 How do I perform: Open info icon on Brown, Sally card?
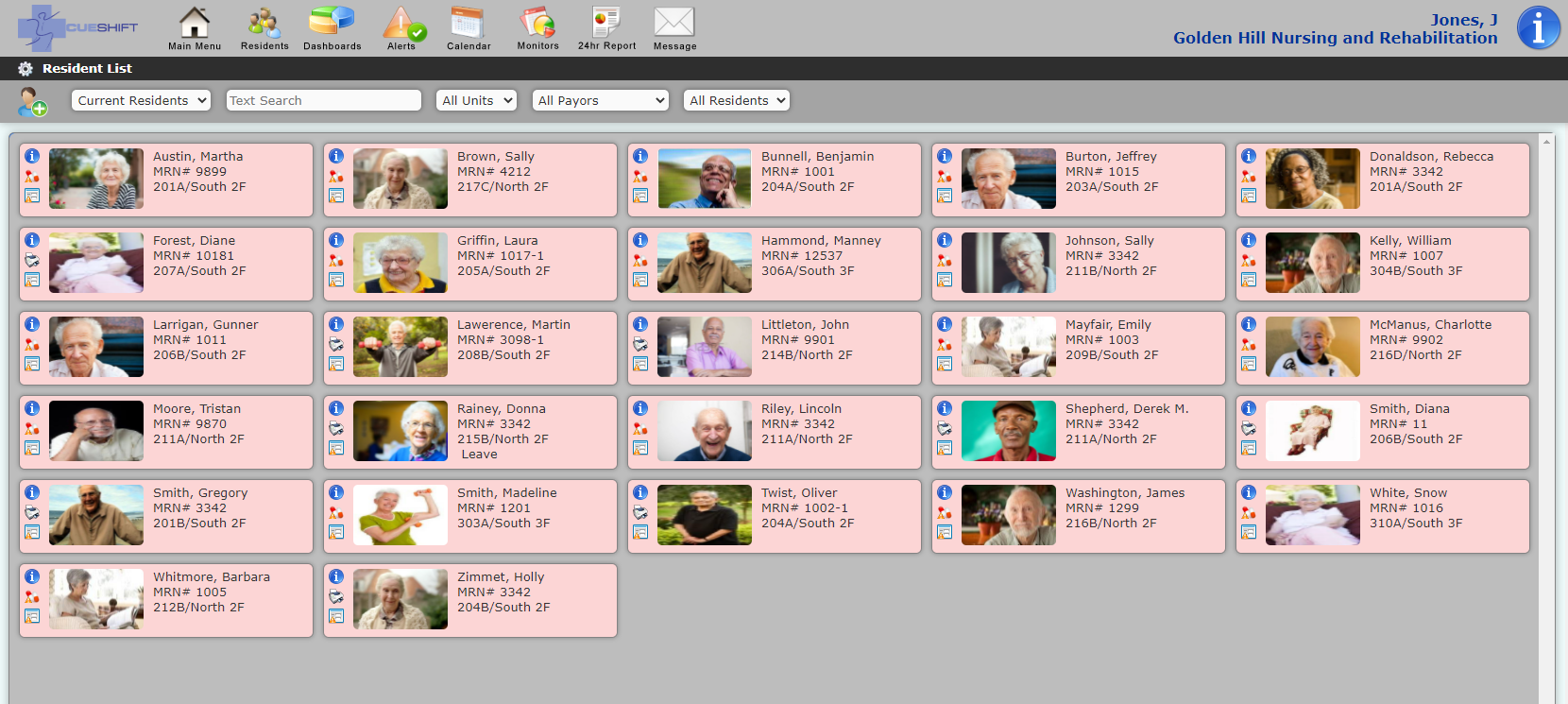(336, 156)
